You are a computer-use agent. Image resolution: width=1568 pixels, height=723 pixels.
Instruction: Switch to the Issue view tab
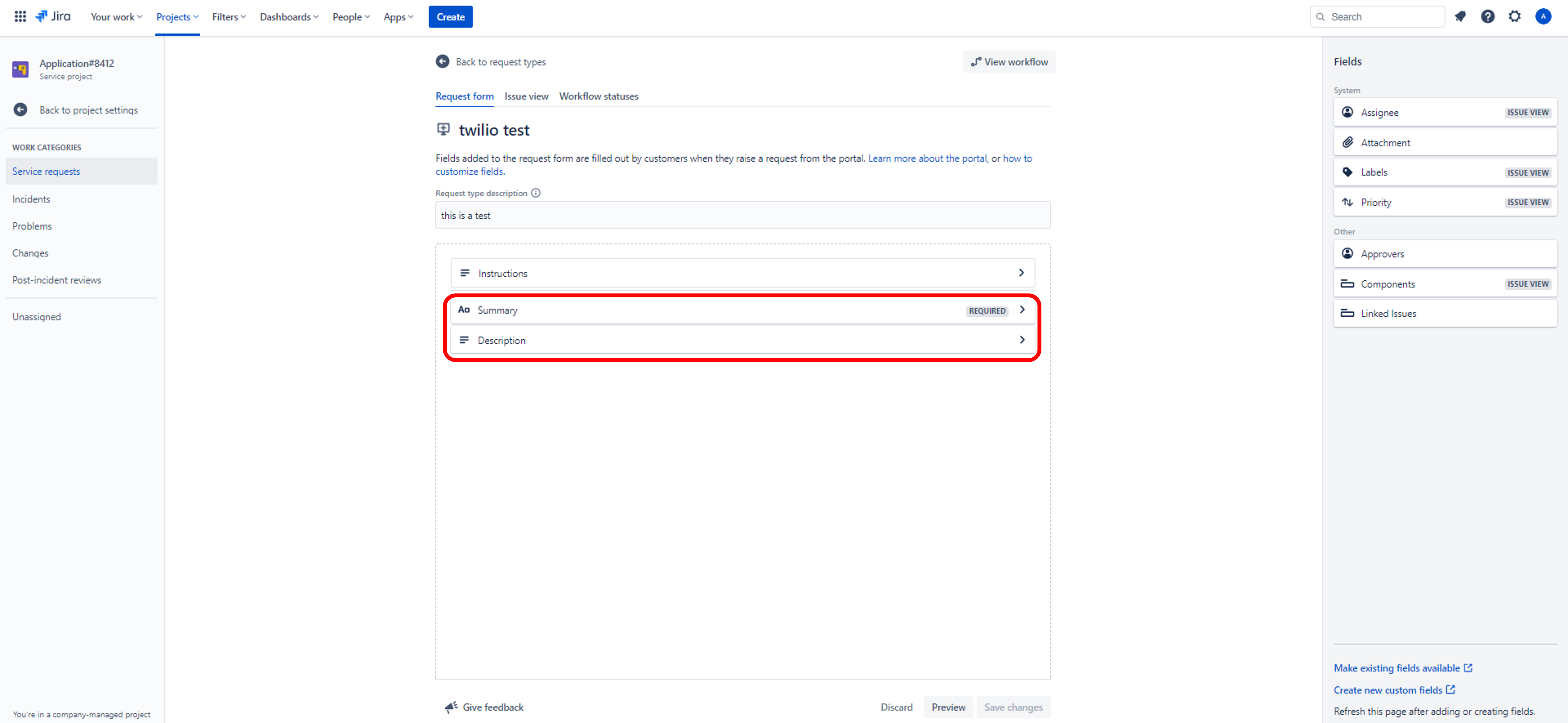tap(526, 96)
